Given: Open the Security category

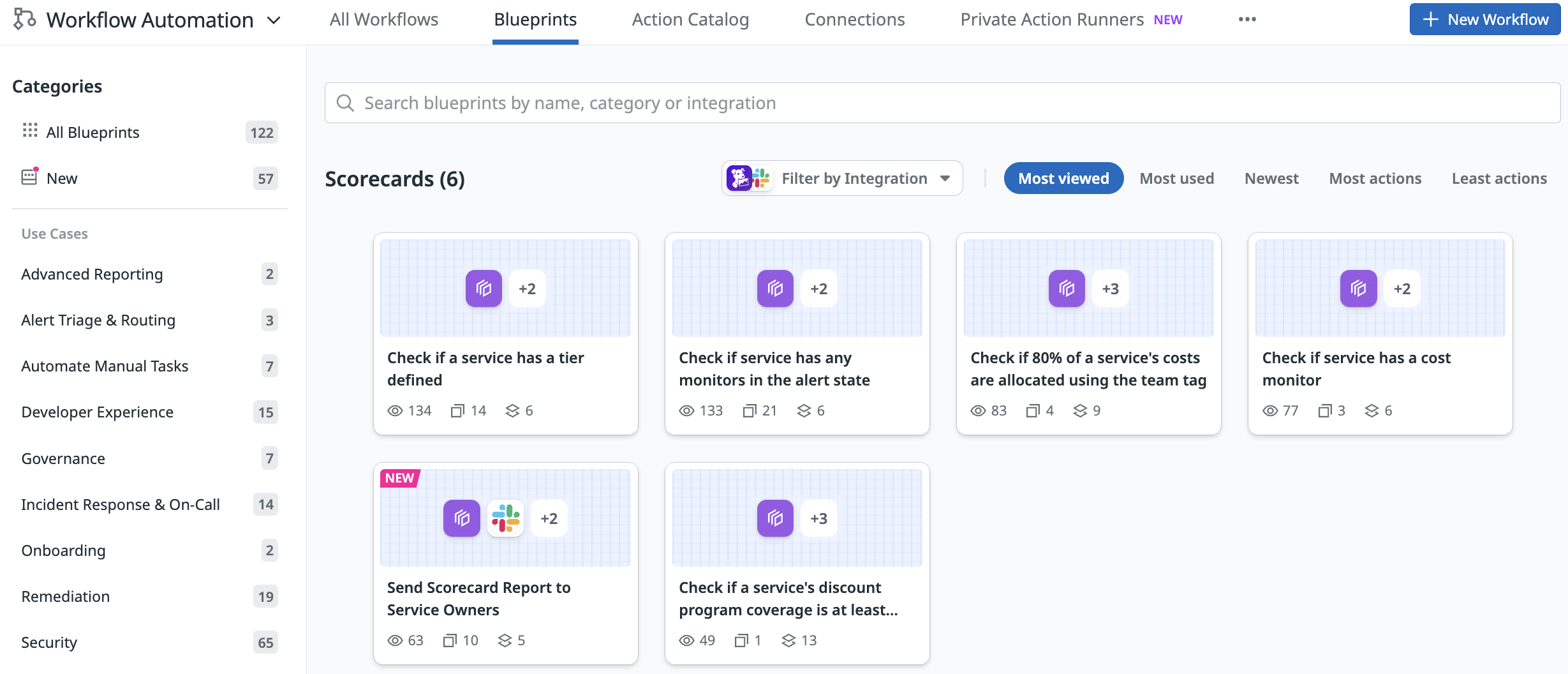Looking at the screenshot, I should (49, 642).
